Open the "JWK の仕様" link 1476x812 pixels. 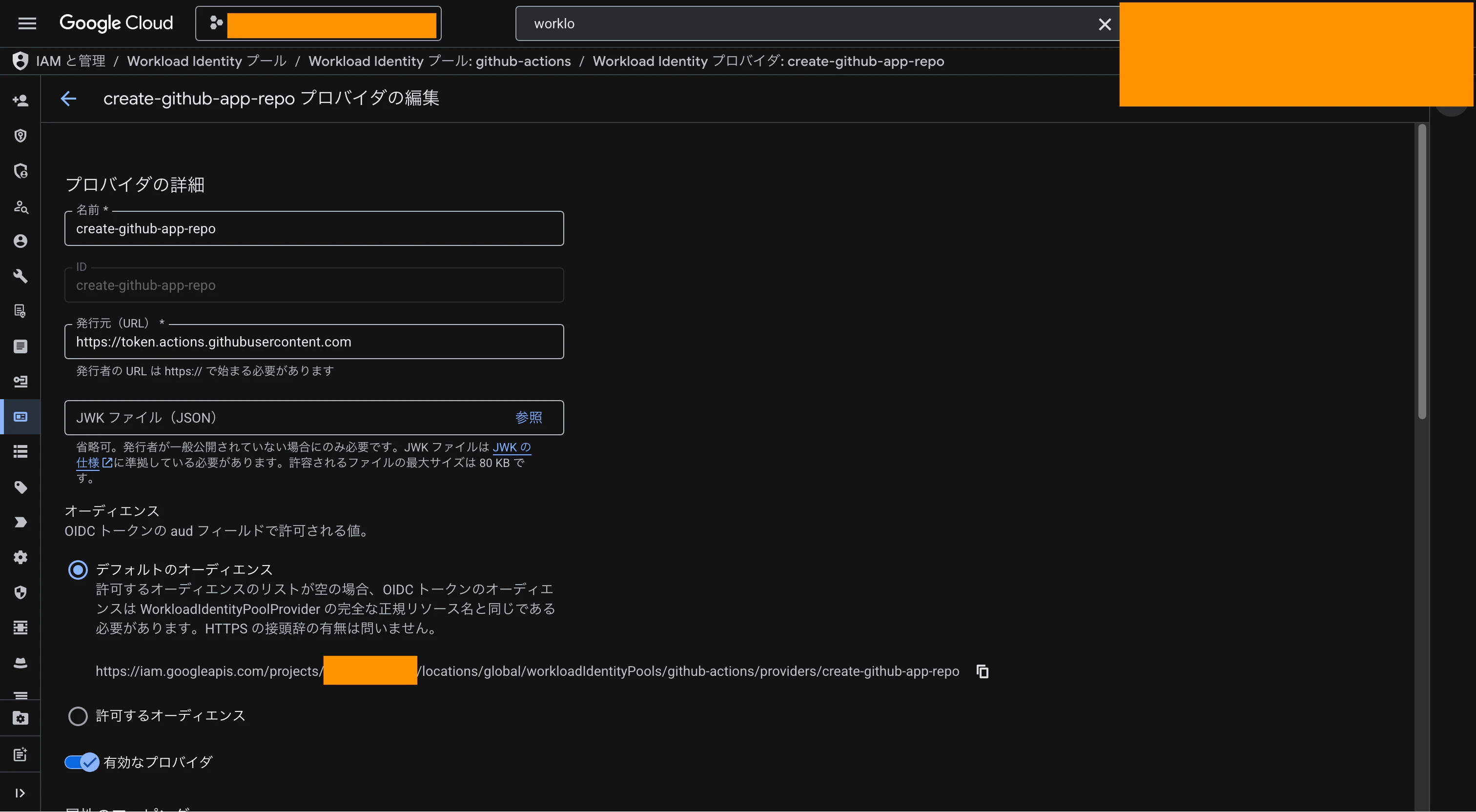[x=512, y=447]
